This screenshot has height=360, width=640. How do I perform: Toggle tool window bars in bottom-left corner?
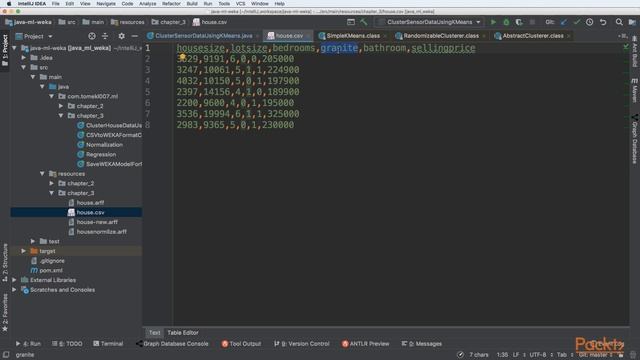pos(5,355)
